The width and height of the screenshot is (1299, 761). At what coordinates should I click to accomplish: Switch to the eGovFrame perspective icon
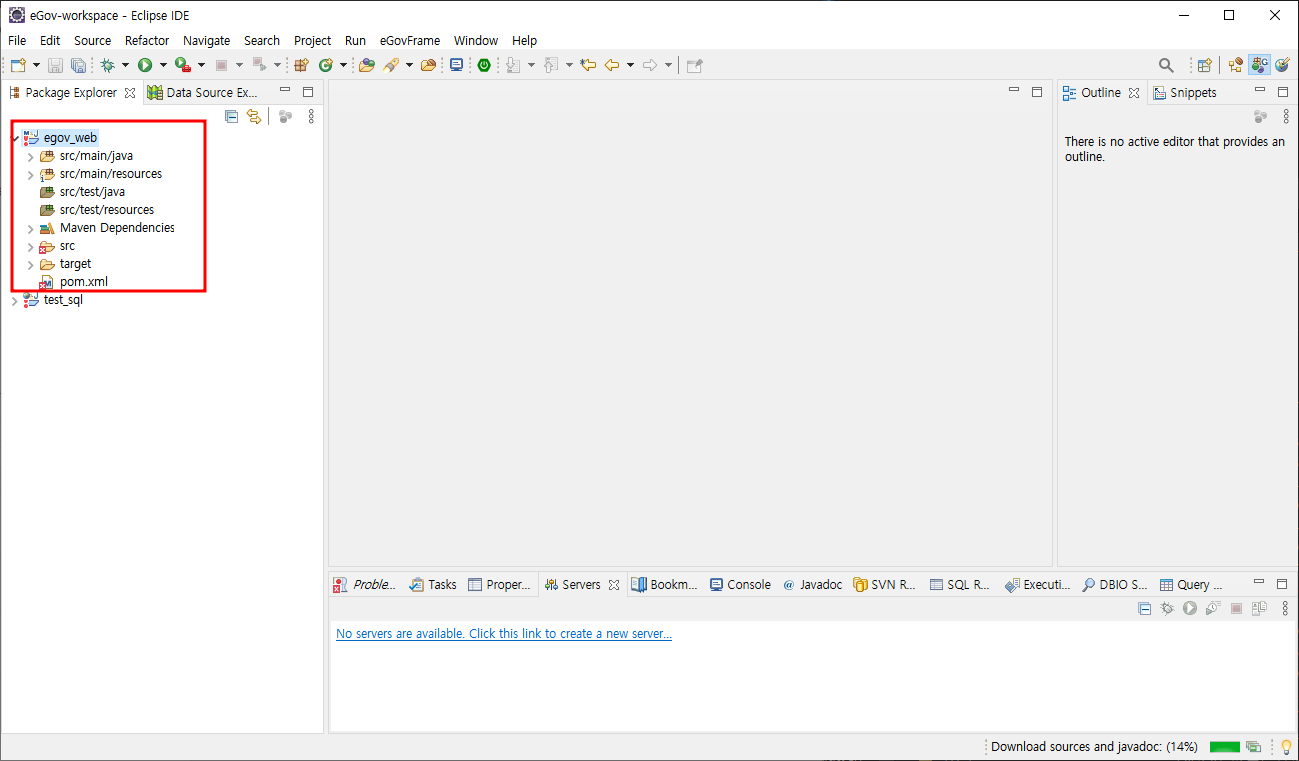[x=1259, y=65]
